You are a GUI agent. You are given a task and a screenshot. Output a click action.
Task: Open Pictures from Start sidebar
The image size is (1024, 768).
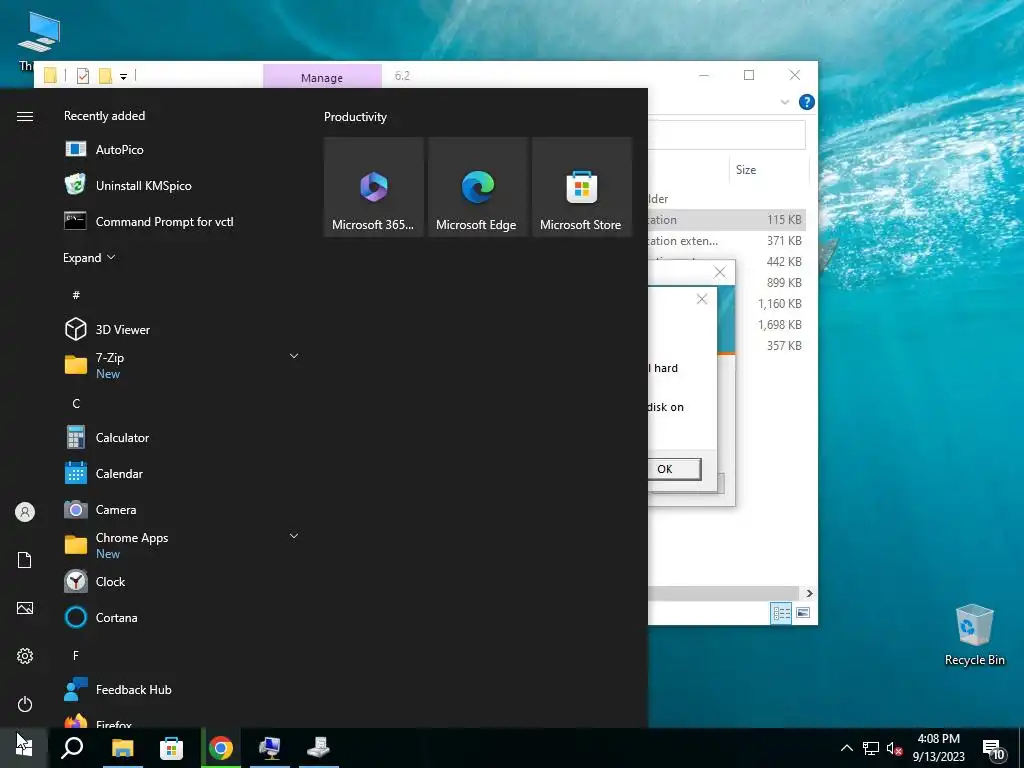click(x=25, y=608)
